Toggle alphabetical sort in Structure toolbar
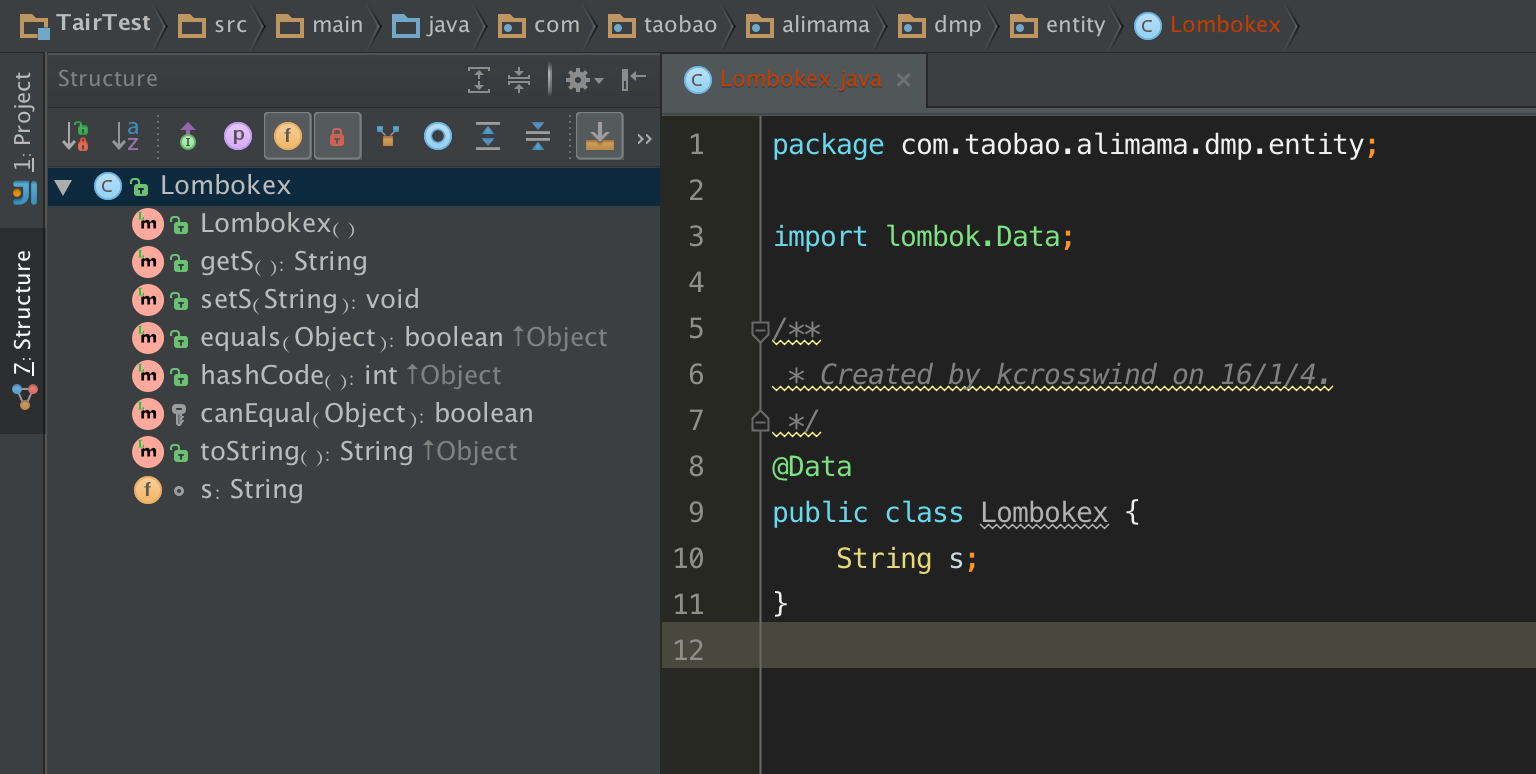1536x774 pixels. pos(126,136)
